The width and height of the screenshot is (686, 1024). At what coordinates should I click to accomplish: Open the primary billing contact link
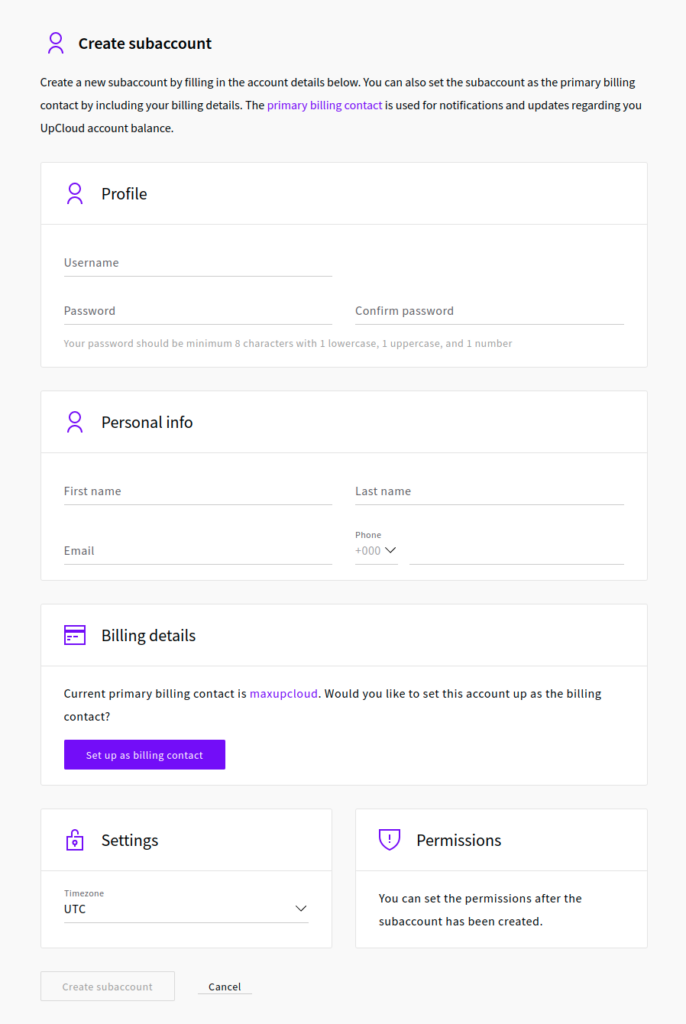click(324, 105)
